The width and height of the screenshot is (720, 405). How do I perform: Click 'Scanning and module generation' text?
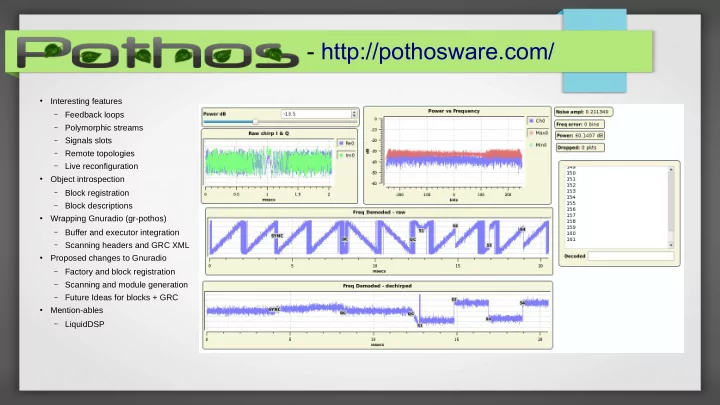(x=126, y=285)
